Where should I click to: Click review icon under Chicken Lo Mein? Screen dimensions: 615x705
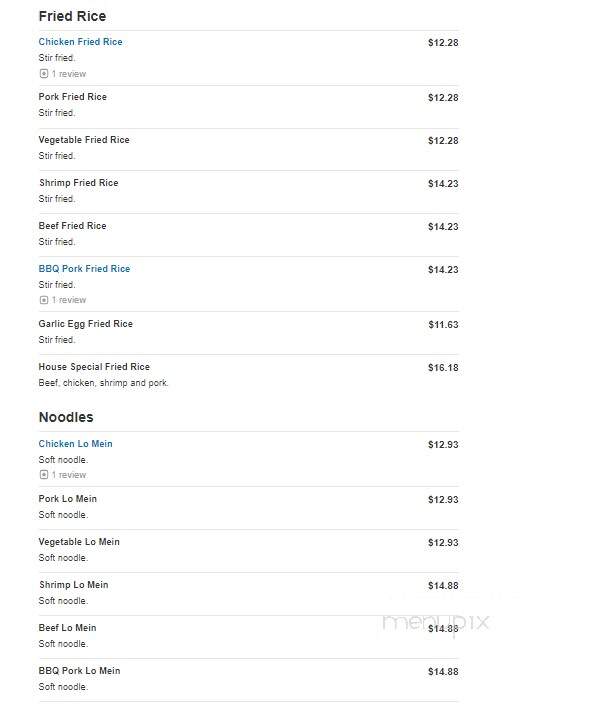[44, 475]
